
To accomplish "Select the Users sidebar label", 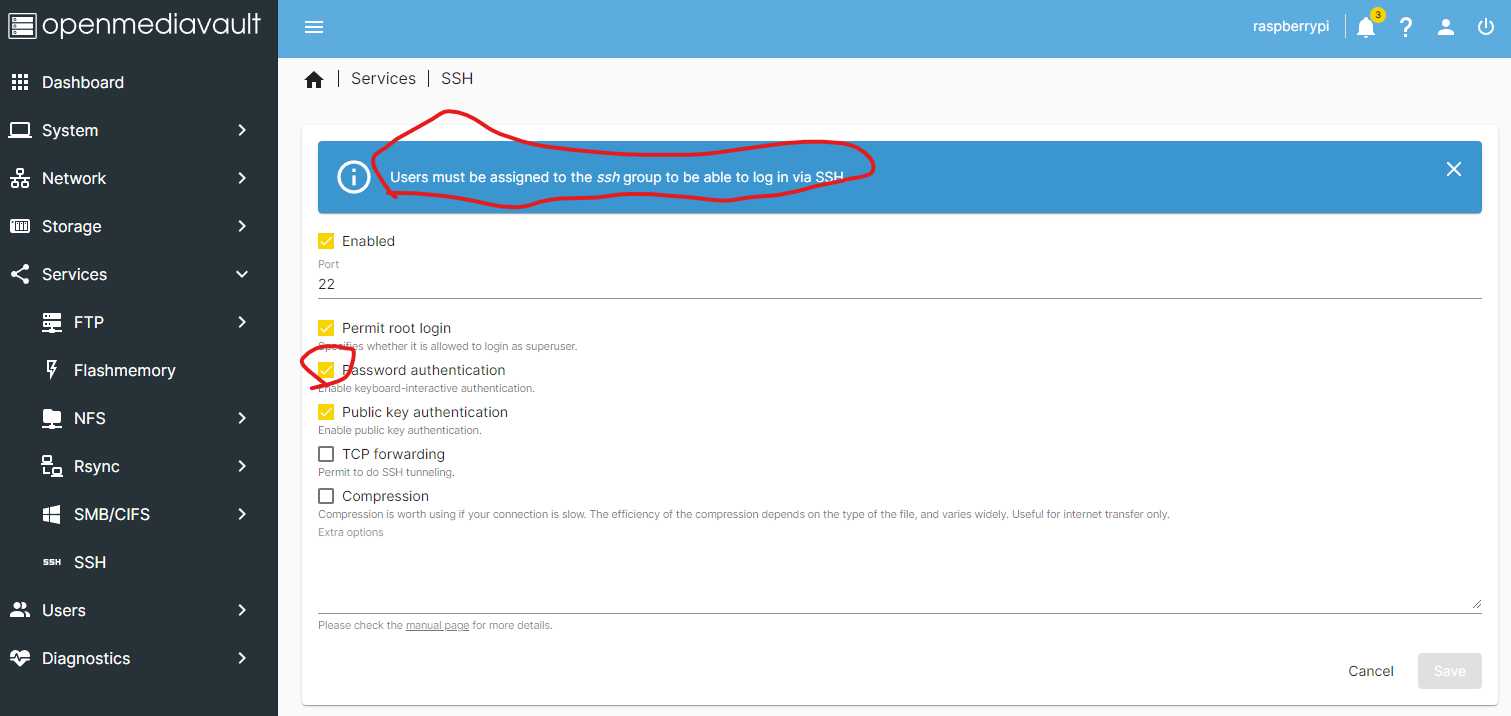I will pyautogui.click(x=64, y=610).
